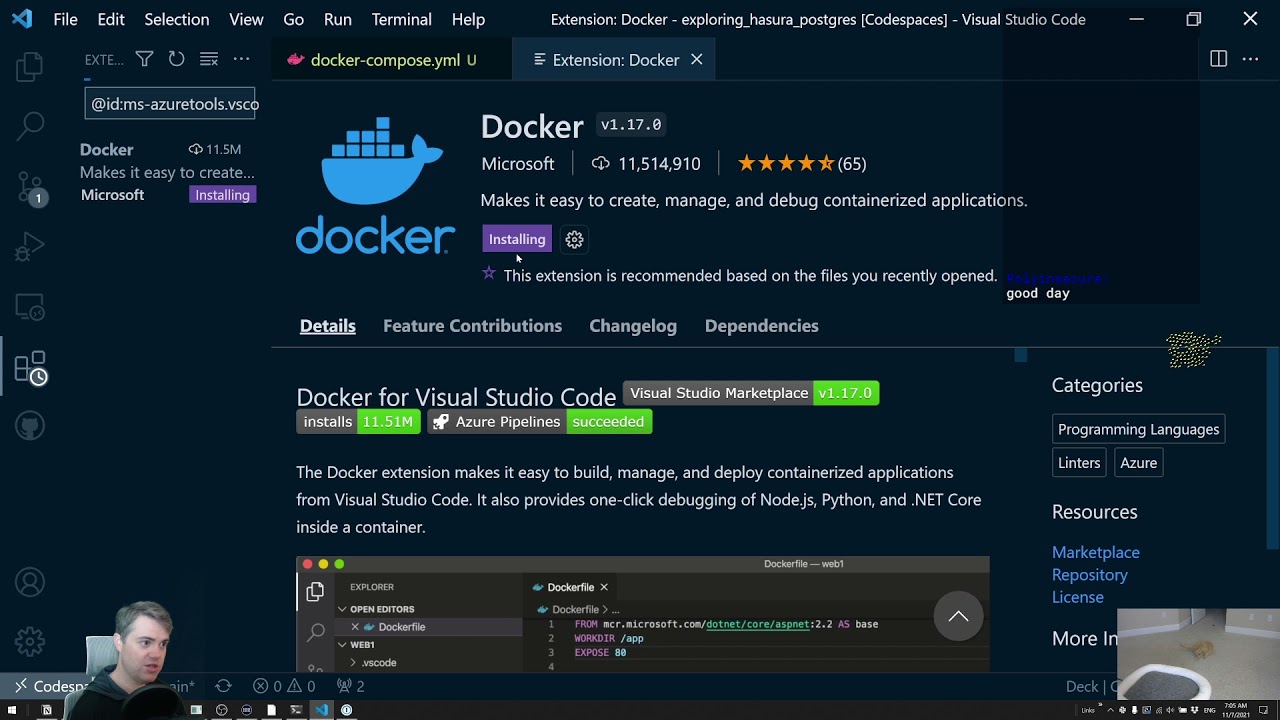Open the Windows notification center icon
1280x720 pixels.
coord(1264,710)
